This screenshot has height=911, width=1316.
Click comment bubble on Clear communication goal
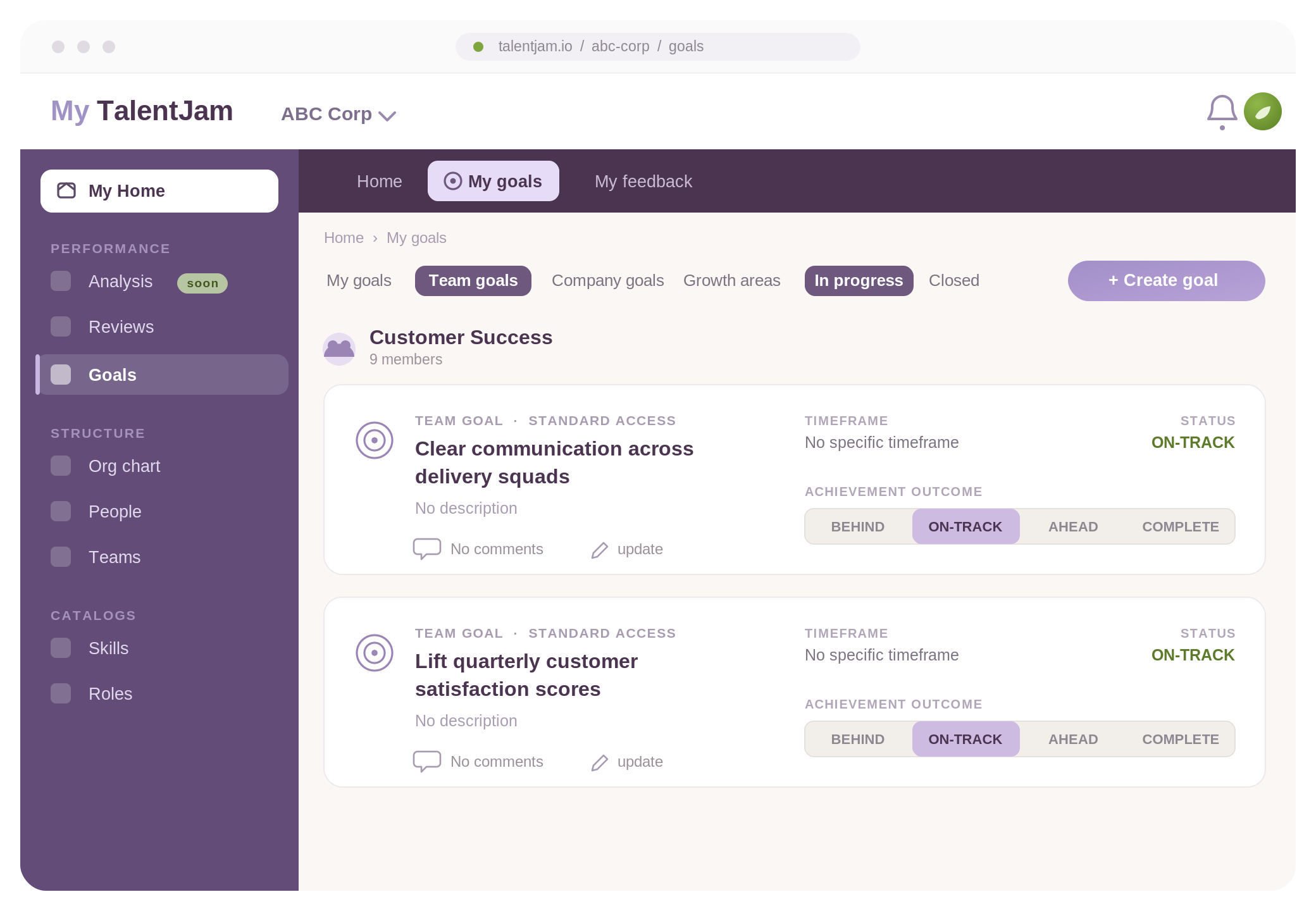[427, 548]
